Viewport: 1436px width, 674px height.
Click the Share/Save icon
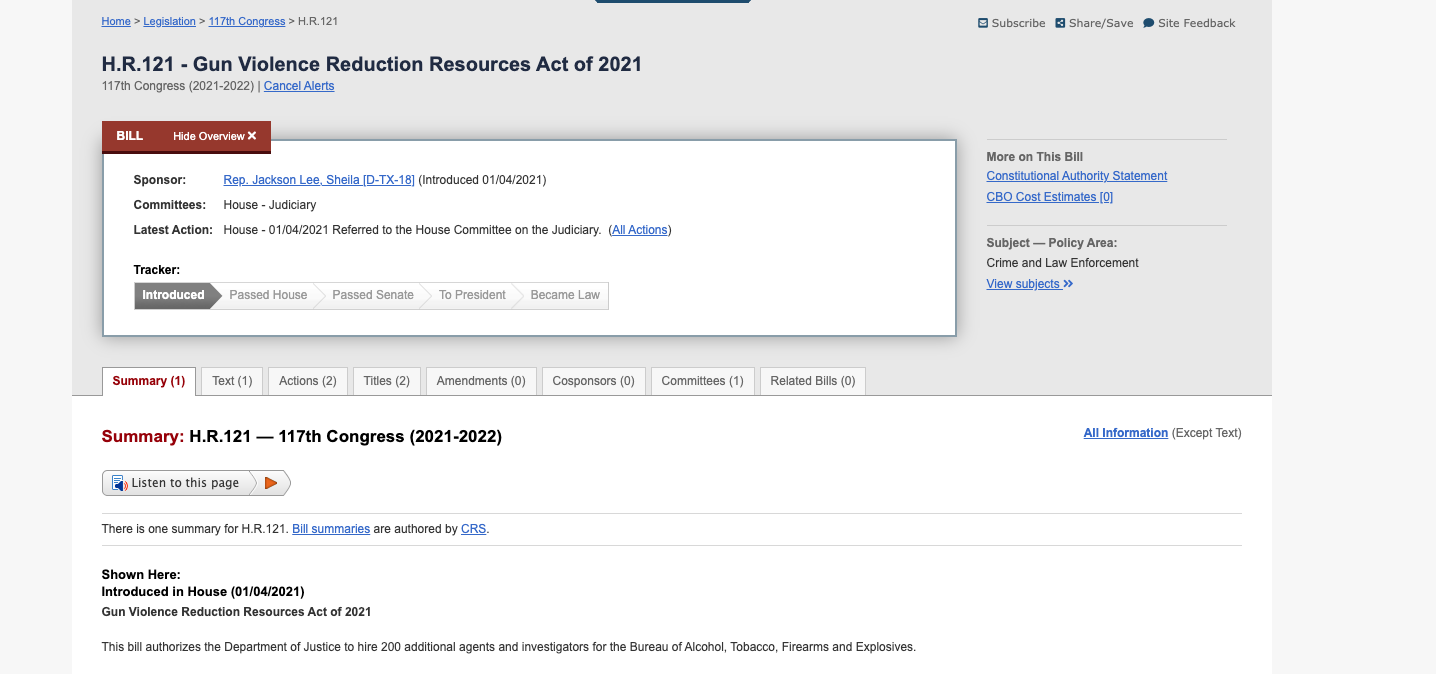1060,23
